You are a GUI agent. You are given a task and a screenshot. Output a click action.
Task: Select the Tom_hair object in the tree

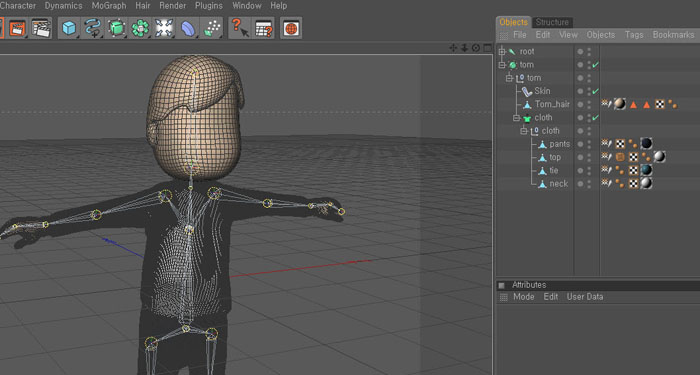coord(552,104)
